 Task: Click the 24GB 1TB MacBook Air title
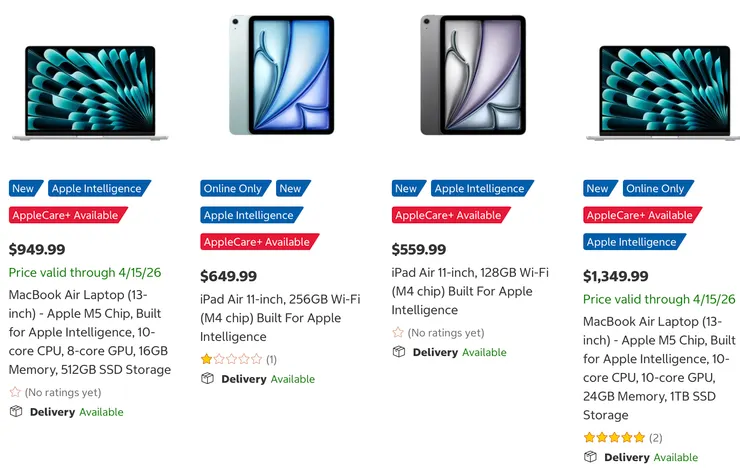click(x=659, y=368)
